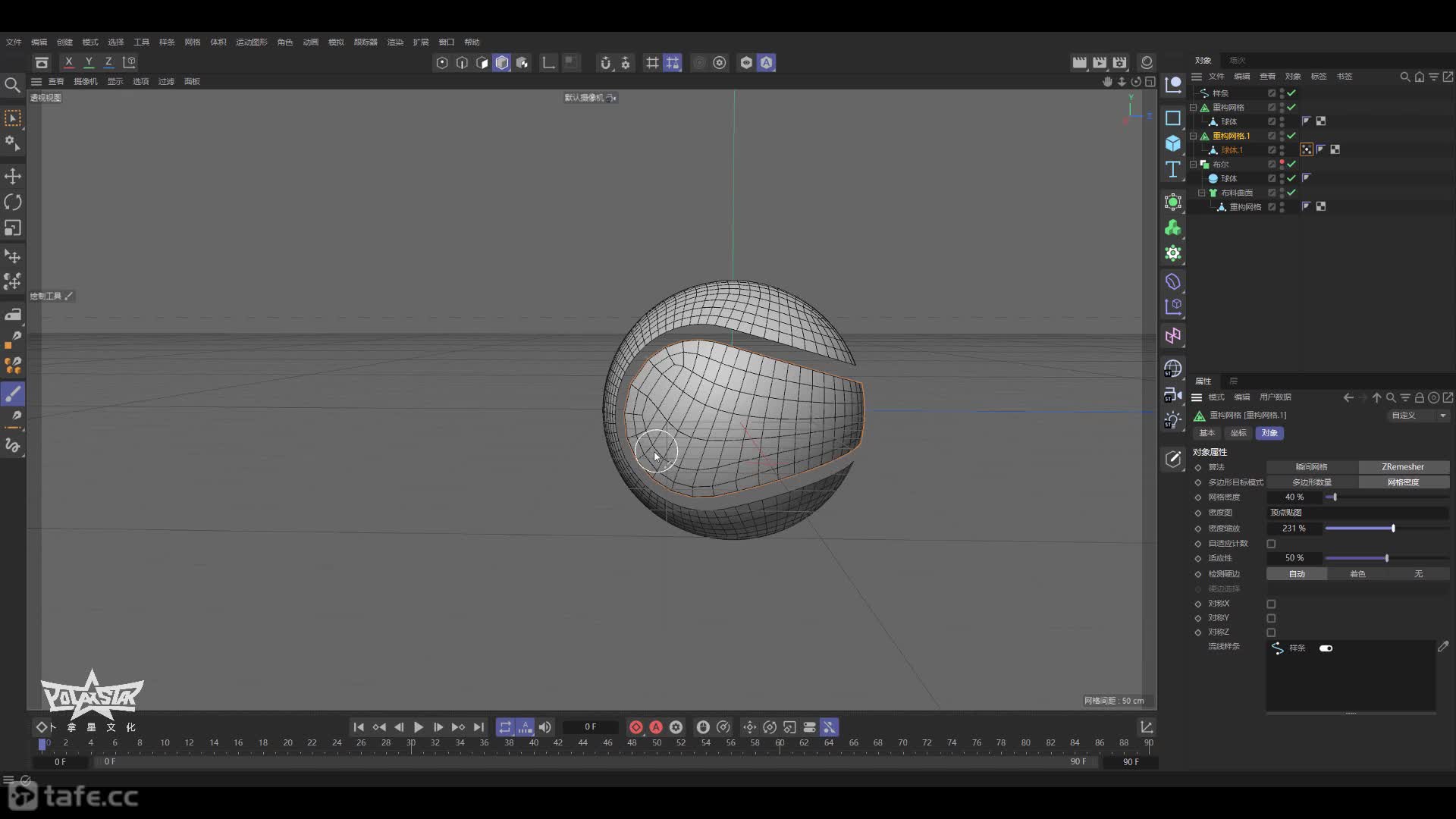Click the eyedropper next to the spline field

(x=1443, y=647)
